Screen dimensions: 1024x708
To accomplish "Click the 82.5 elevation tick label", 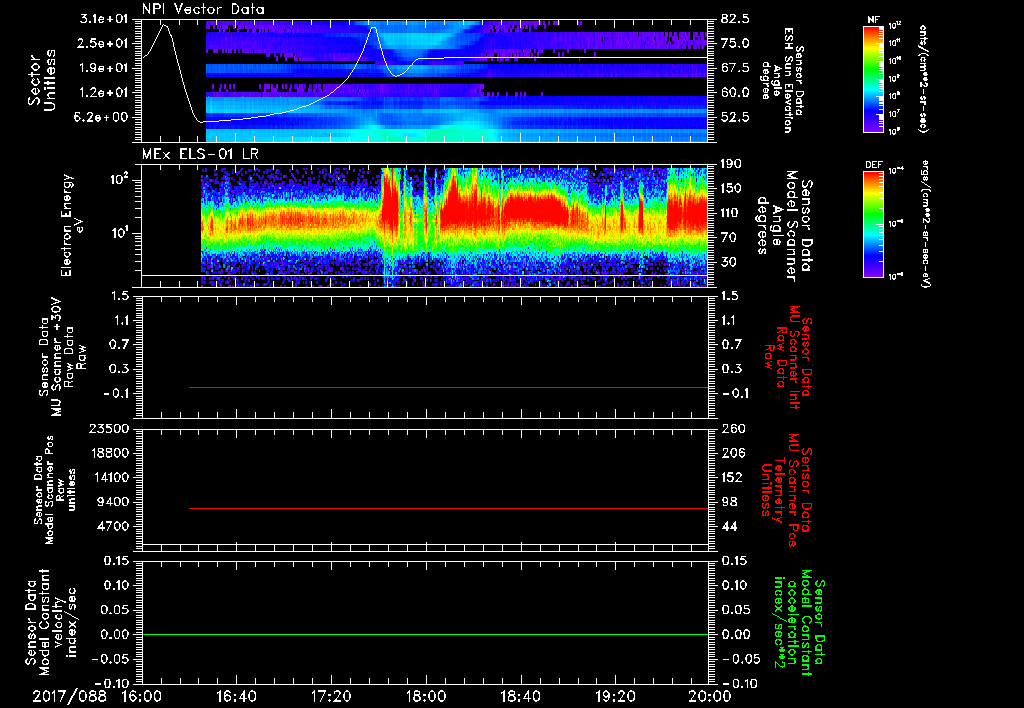I will [735, 19].
